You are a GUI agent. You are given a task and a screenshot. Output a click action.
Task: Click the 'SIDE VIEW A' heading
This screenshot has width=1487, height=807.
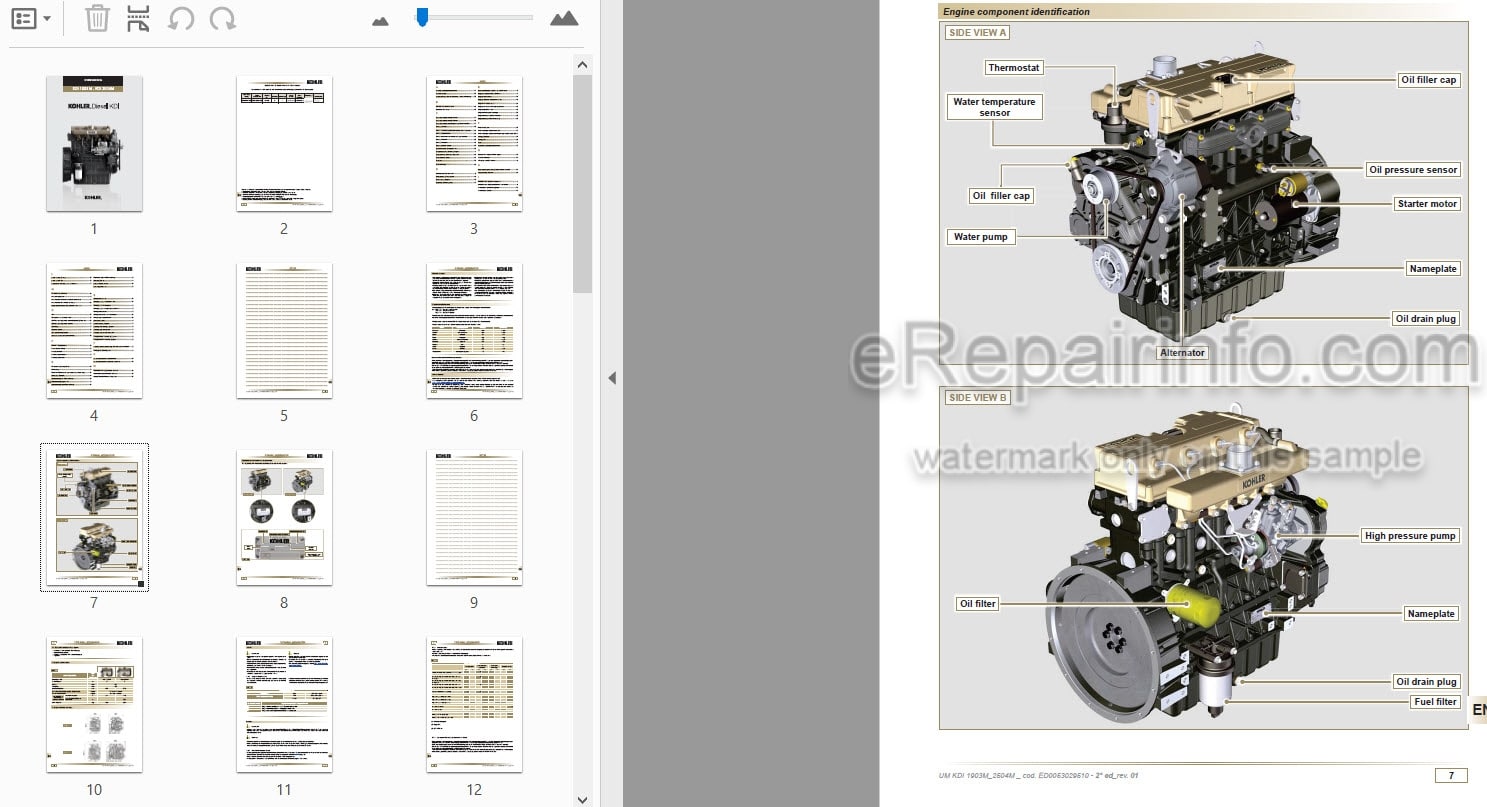pyautogui.click(x=978, y=32)
